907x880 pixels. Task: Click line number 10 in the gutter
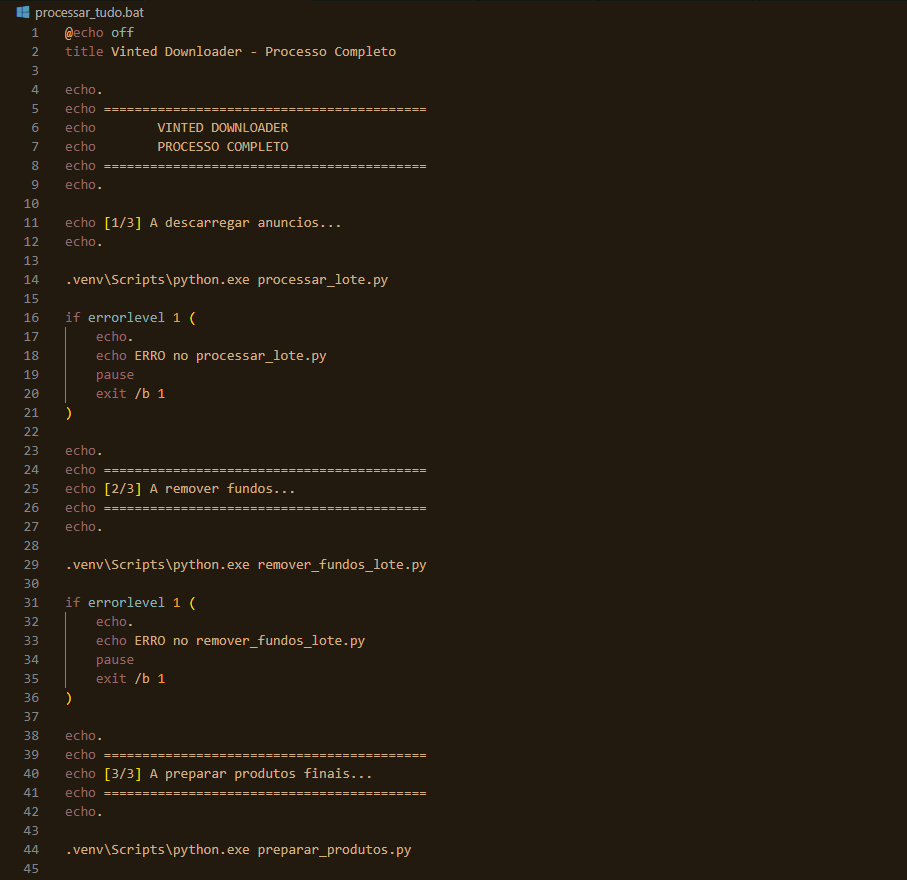[31, 204]
